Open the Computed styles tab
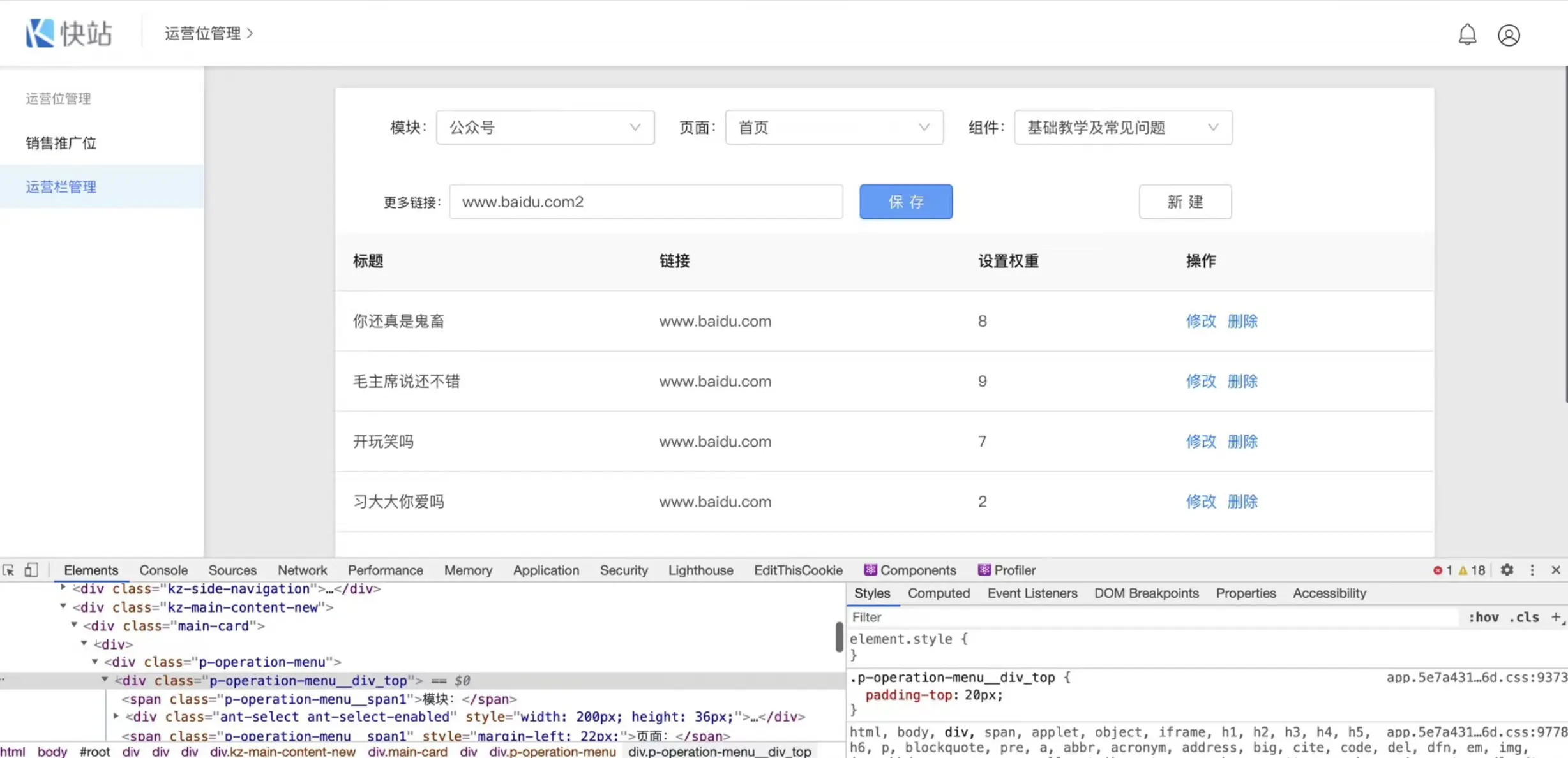Screen dimensions: 1568x758 click(938, 593)
